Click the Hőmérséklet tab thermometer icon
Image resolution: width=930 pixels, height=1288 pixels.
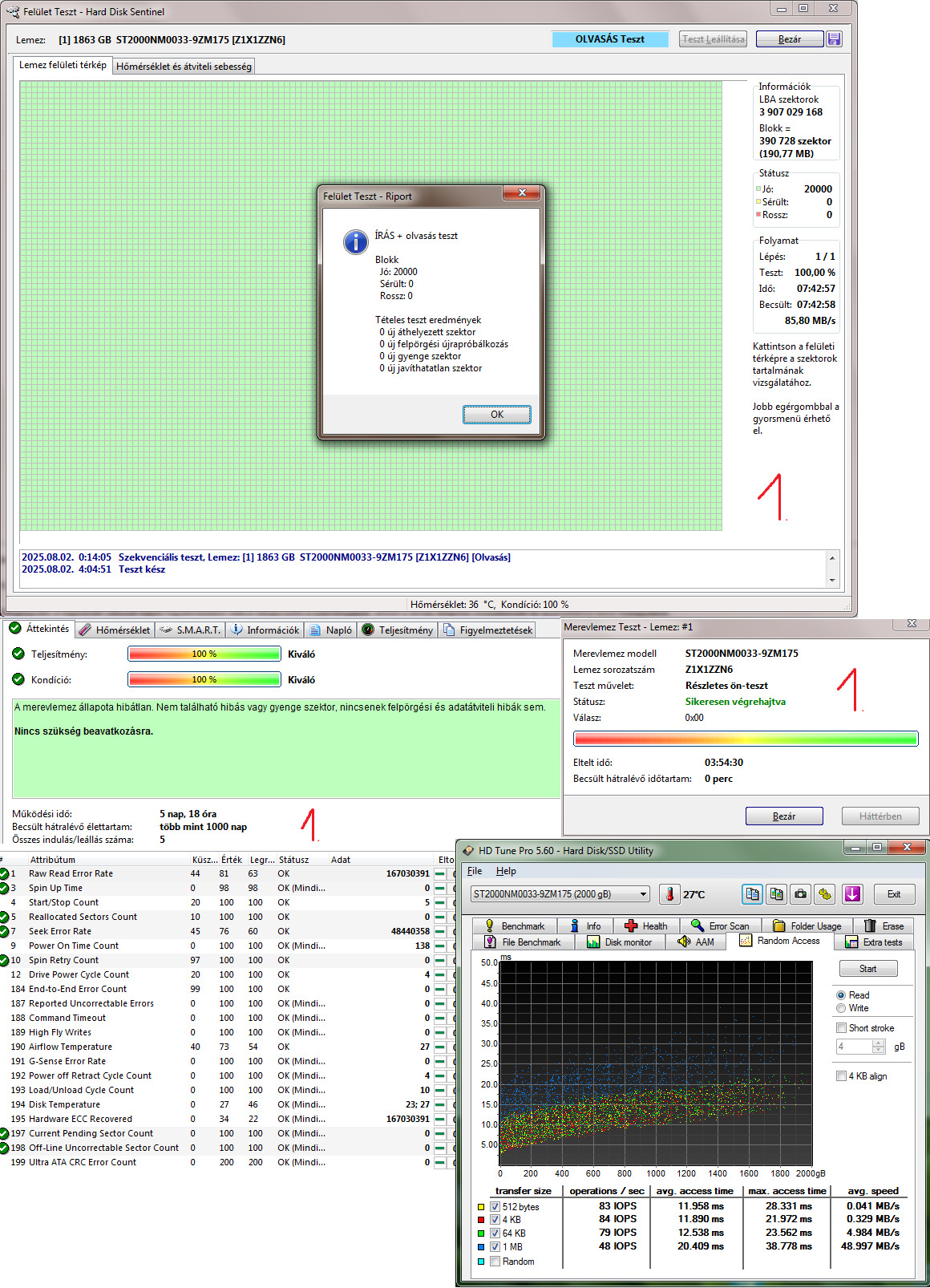pos(85,630)
